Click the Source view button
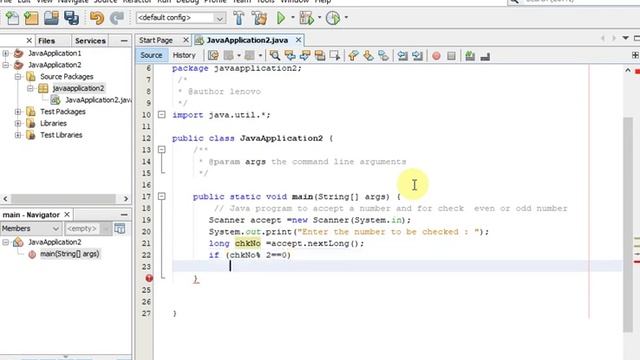This screenshot has width=640, height=360. pos(151,56)
